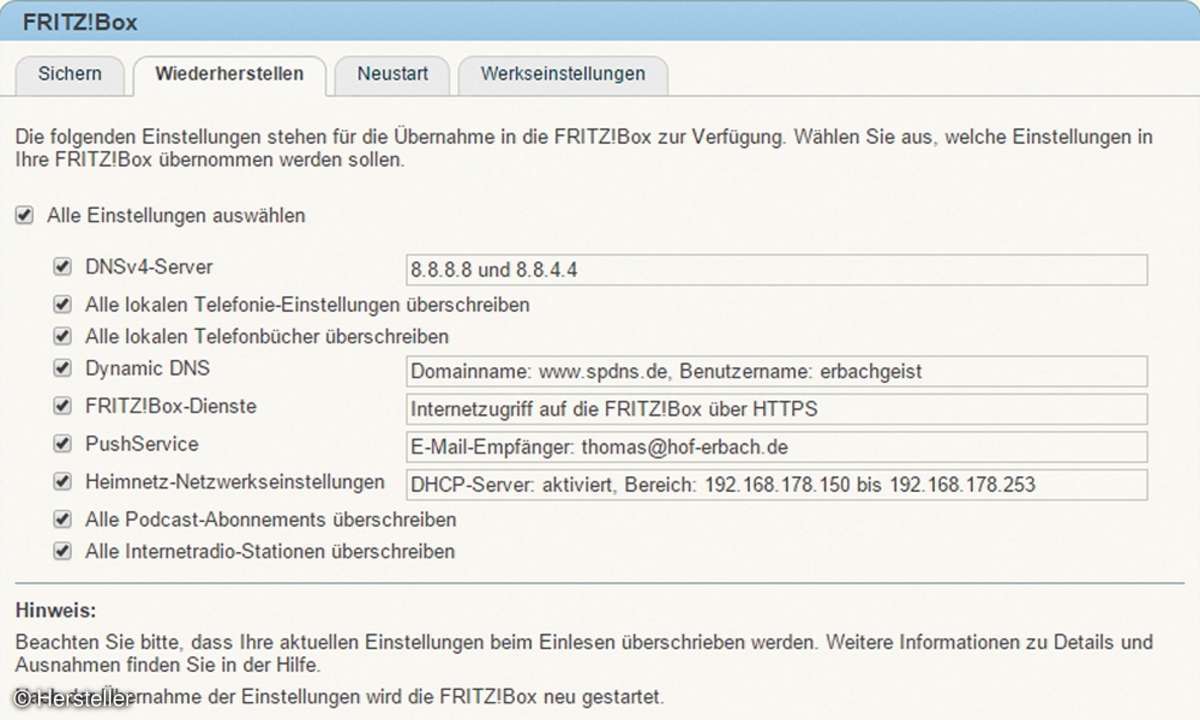Click the FRITZ!Box title in header
Viewport: 1200px width, 720px height.
[x=80, y=21]
